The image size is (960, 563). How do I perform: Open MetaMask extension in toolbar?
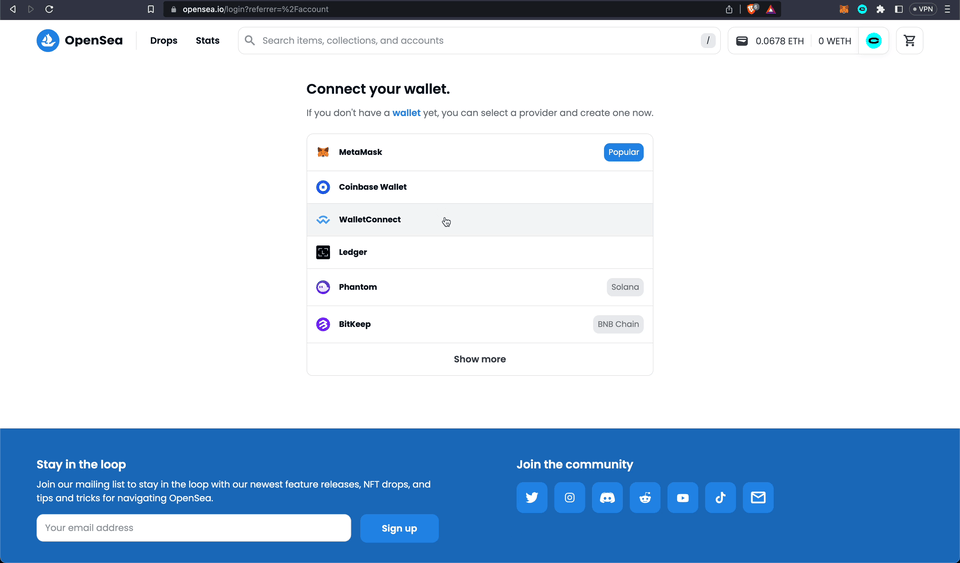pyautogui.click(x=844, y=9)
